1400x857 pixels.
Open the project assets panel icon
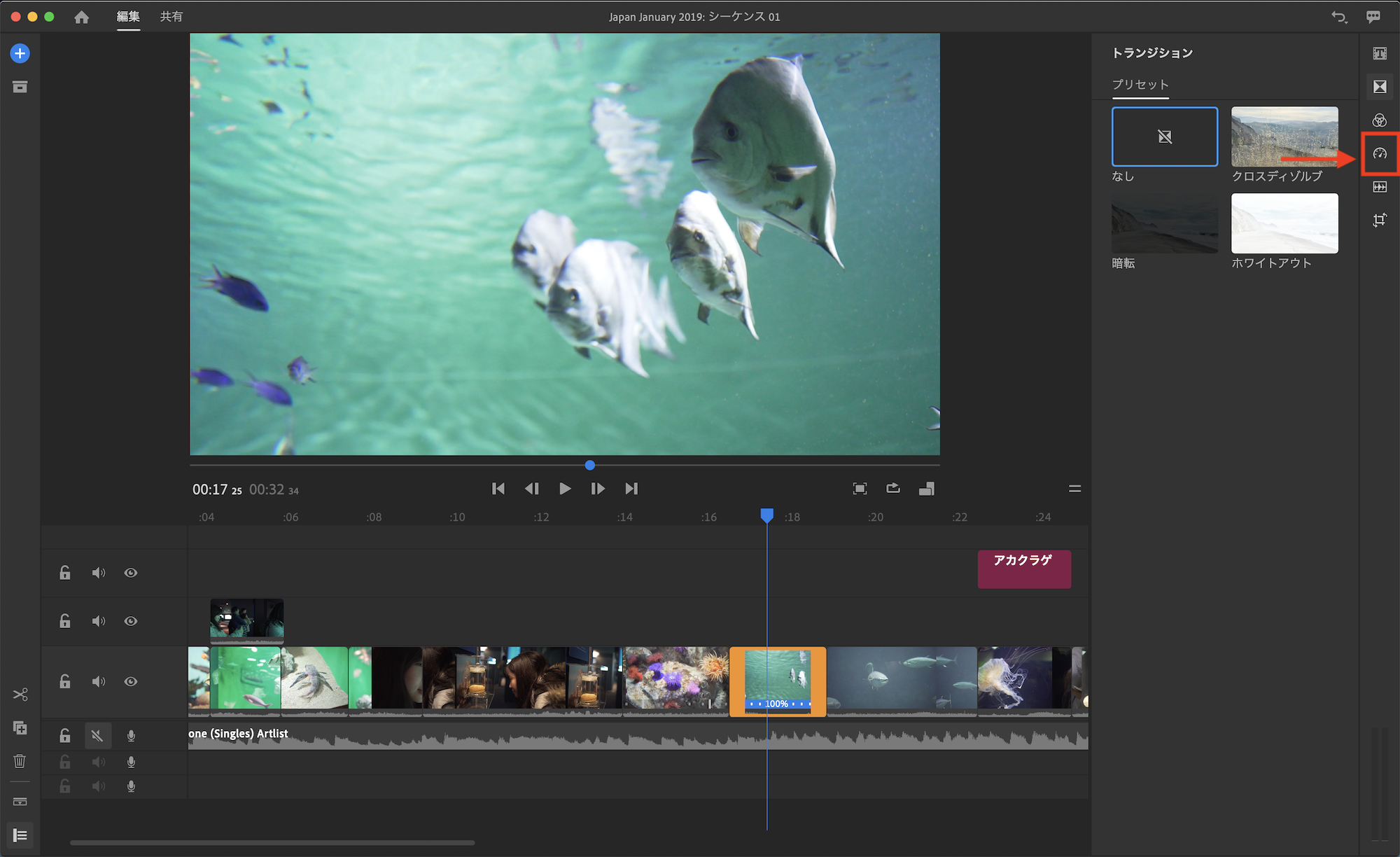pyautogui.click(x=20, y=87)
